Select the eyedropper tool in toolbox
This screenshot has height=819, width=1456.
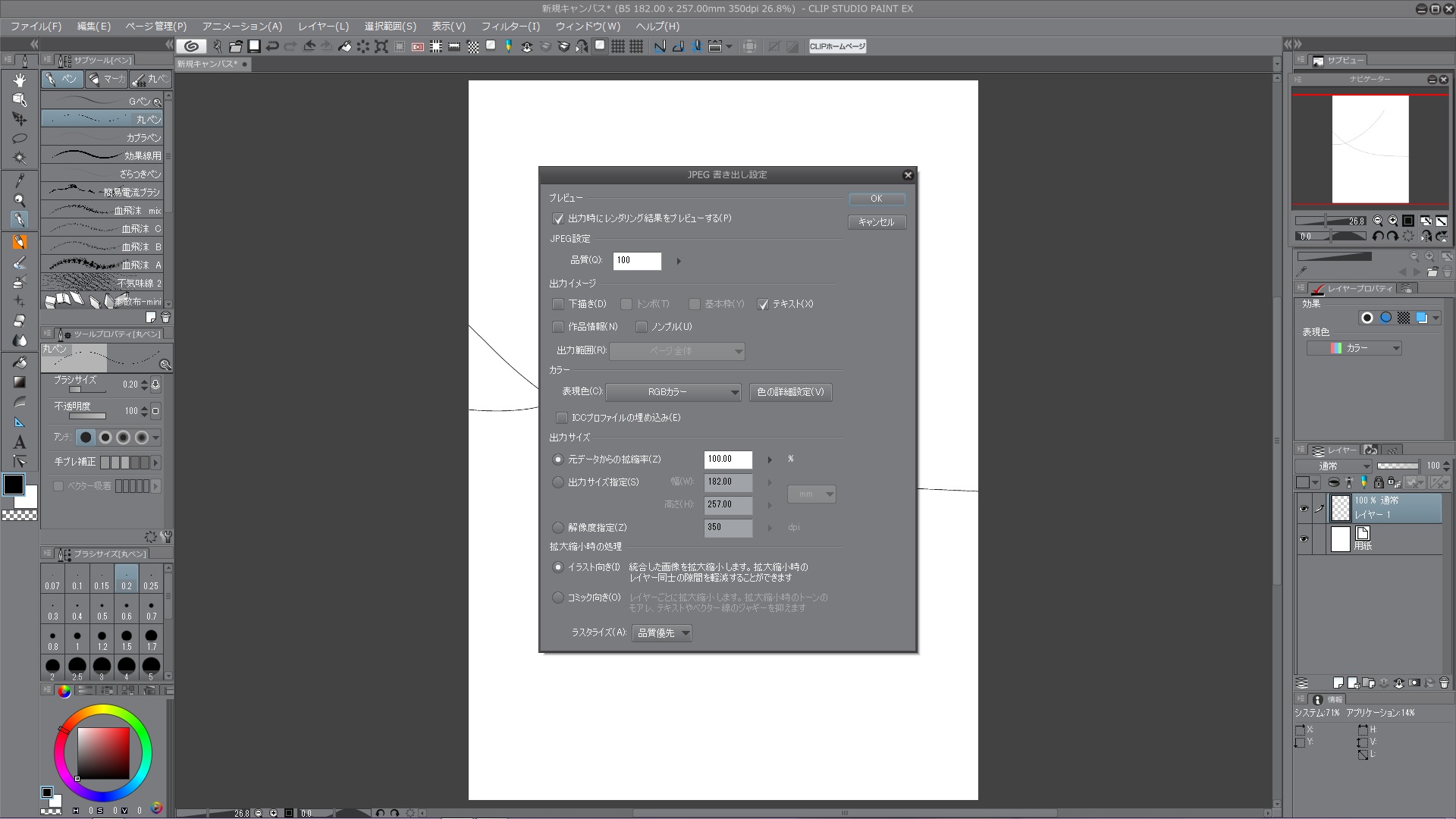tap(20, 180)
